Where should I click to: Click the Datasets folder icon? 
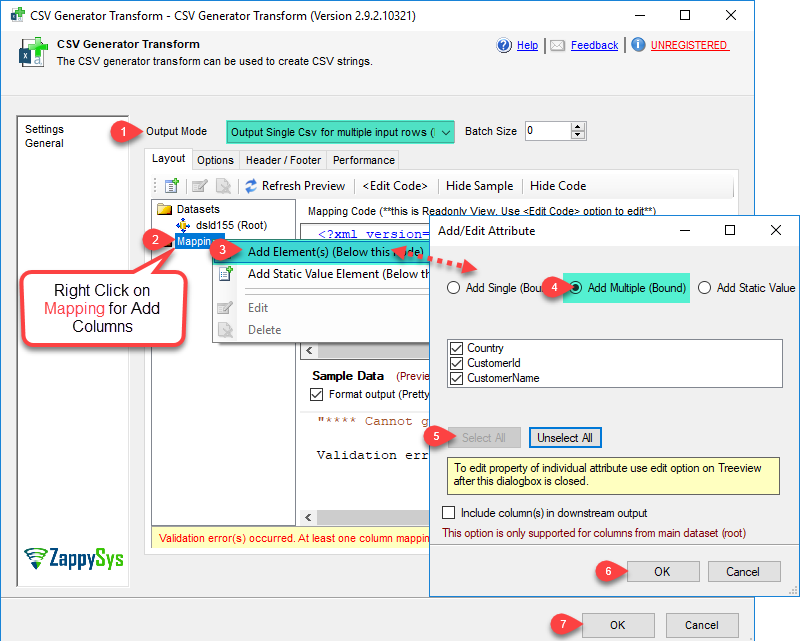(x=164, y=209)
